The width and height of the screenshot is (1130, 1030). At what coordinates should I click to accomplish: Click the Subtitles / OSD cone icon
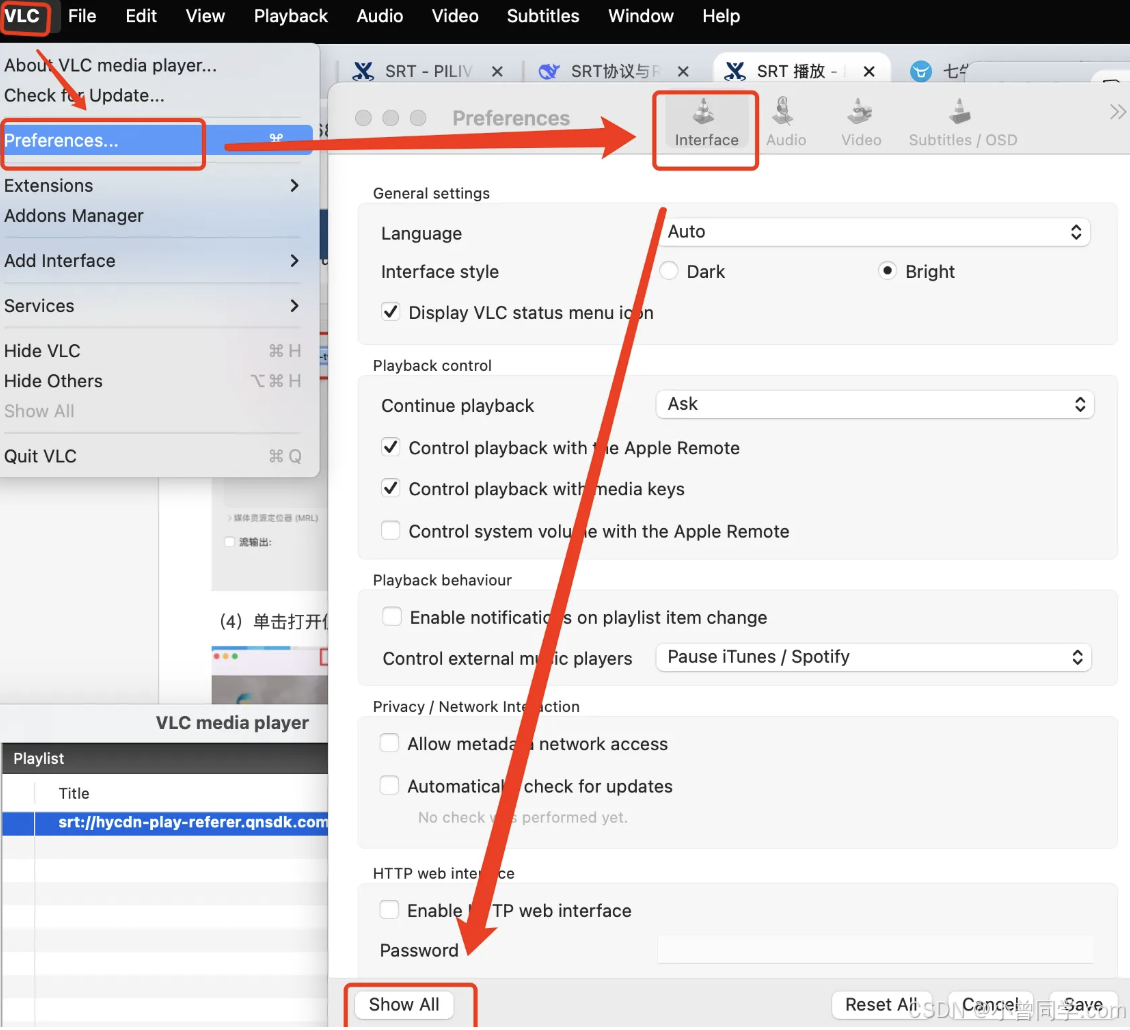960,112
